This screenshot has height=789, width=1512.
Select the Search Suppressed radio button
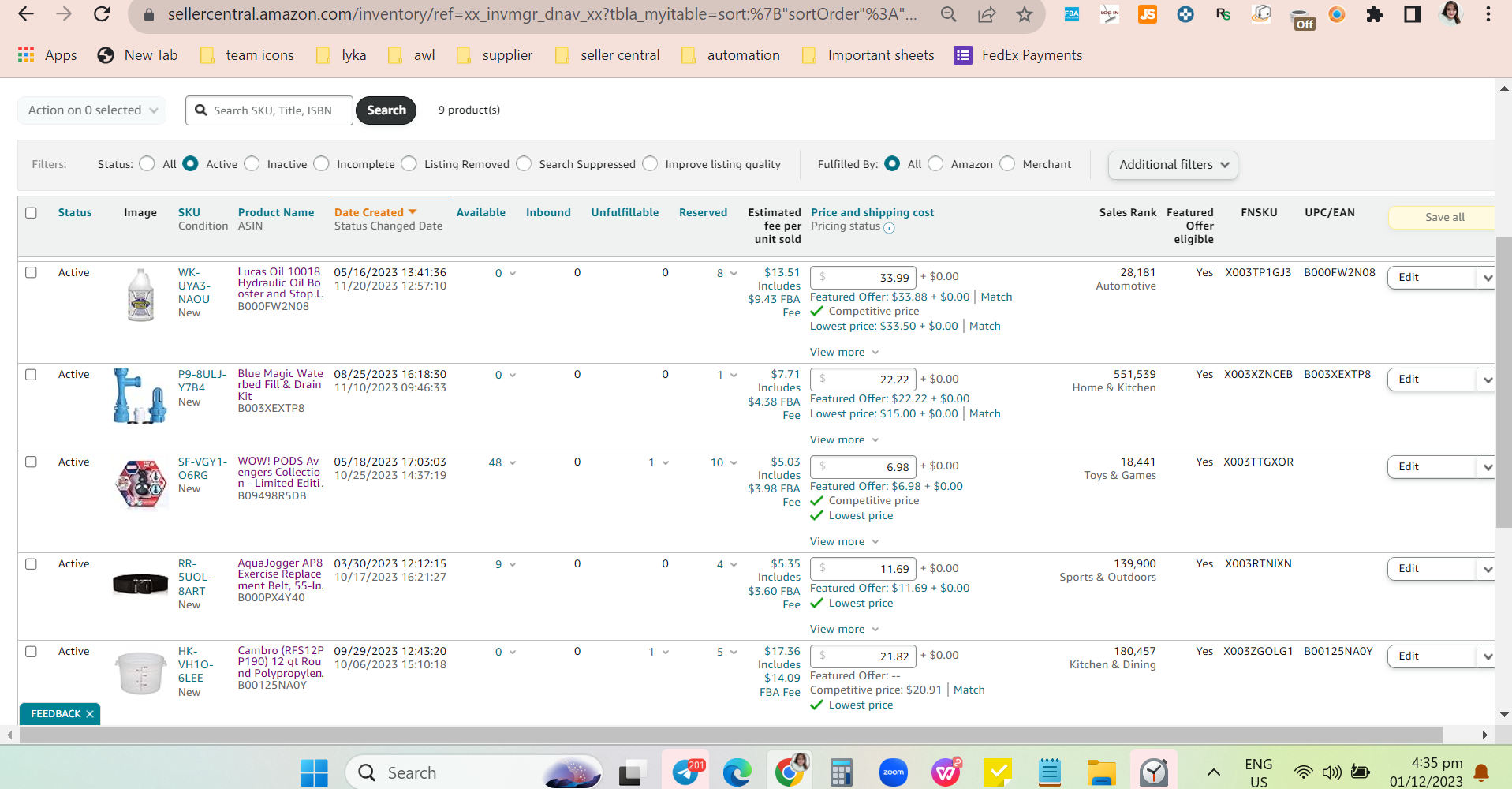coord(524,164)
